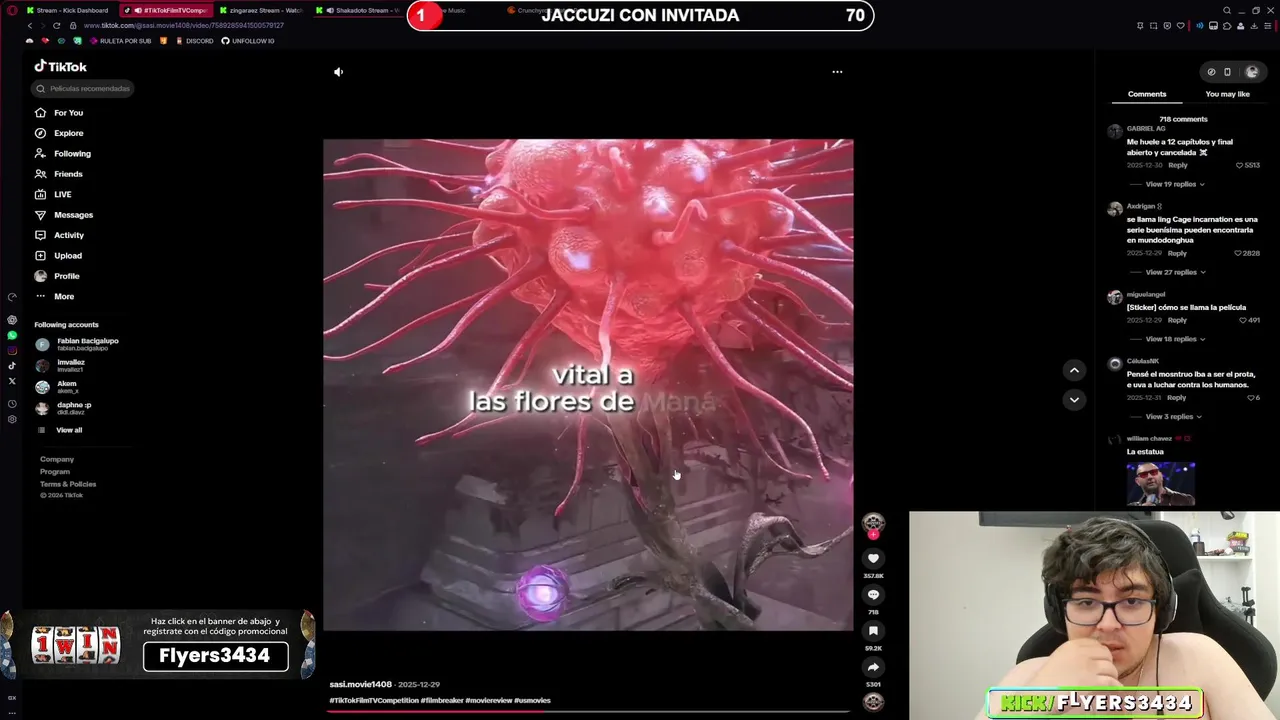Click the browser address bar URL
The width and height of the screenshot is (1280, 720).
[x=183, y=25]
